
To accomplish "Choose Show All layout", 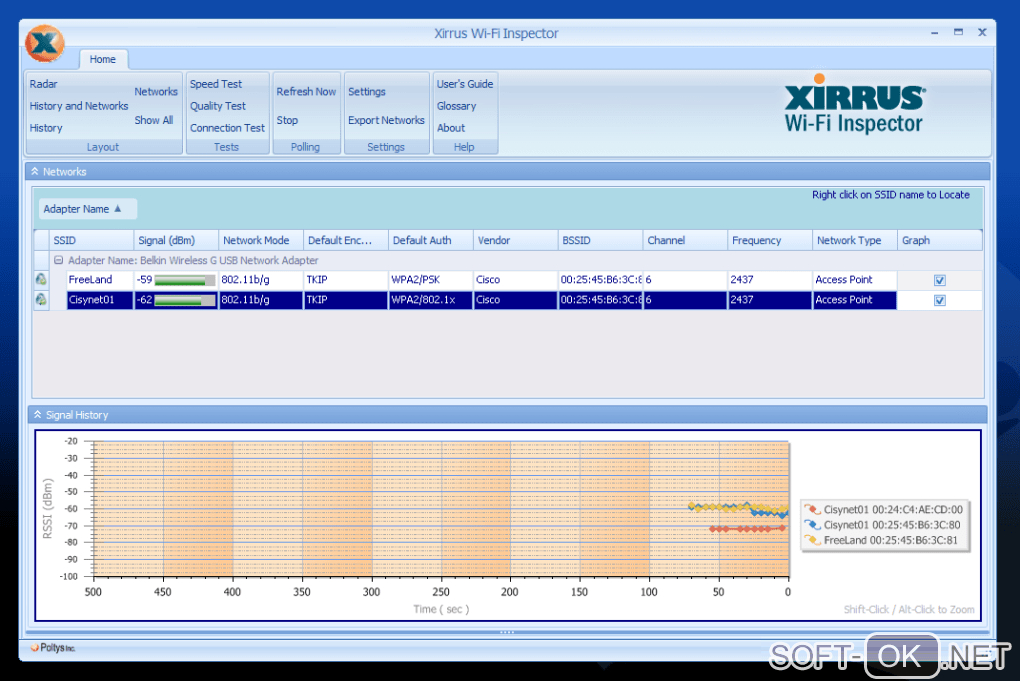I will coord(154,120).
